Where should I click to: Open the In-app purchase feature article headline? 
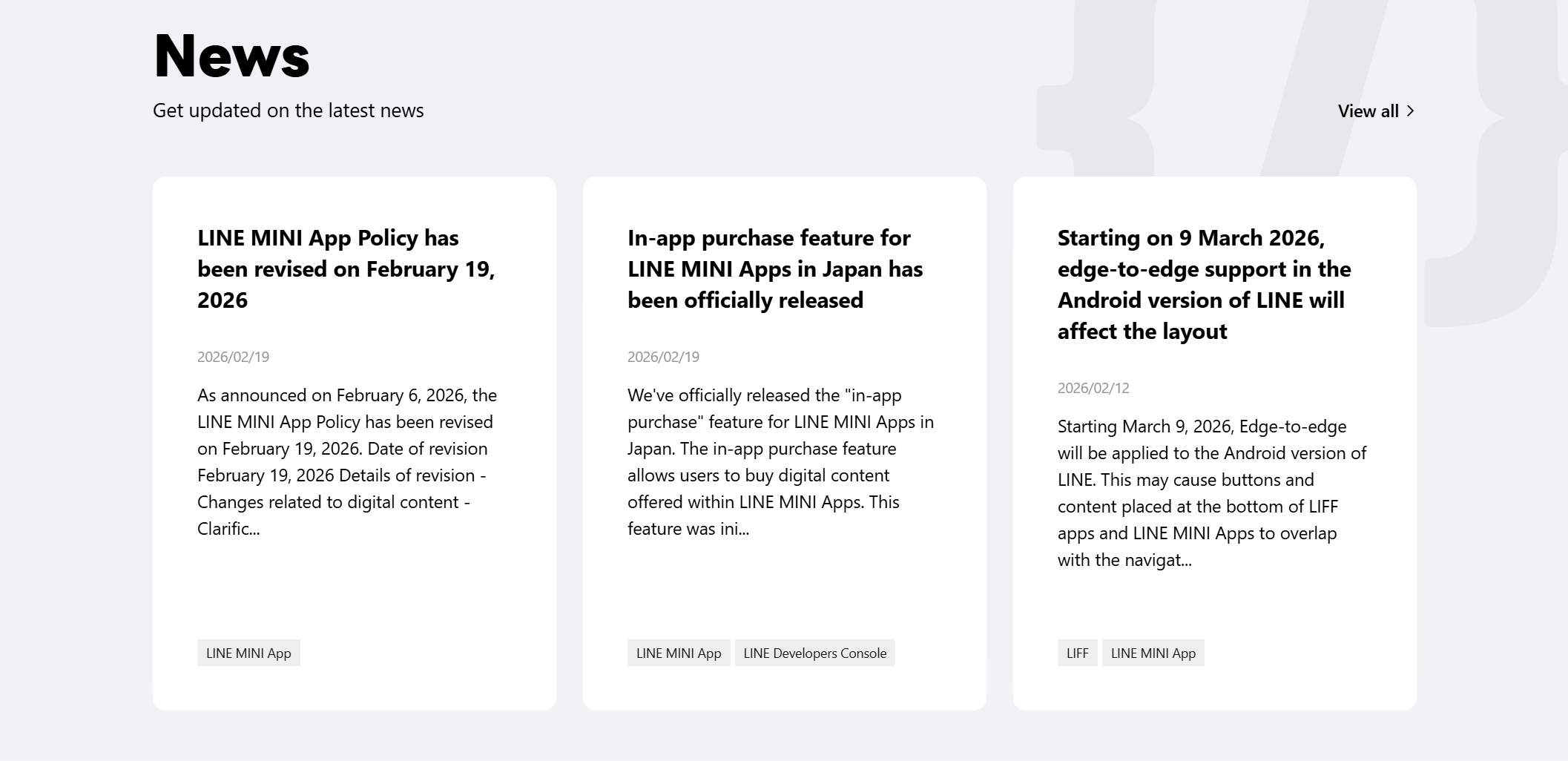pyautogui.click(x=775, y=269)
